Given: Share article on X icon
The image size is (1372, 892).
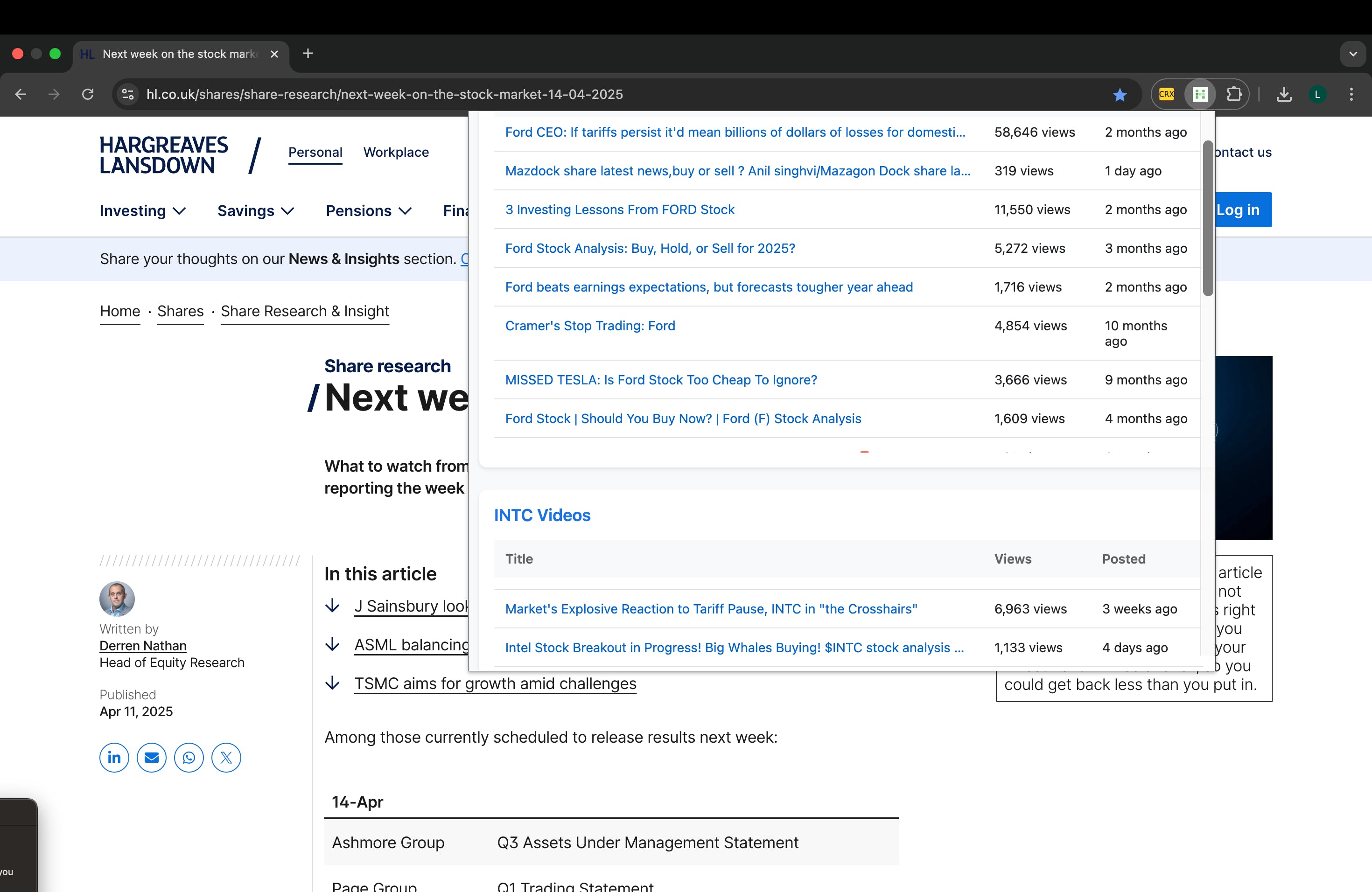Looking at the screenshot, I should click(x=226, y=757).
